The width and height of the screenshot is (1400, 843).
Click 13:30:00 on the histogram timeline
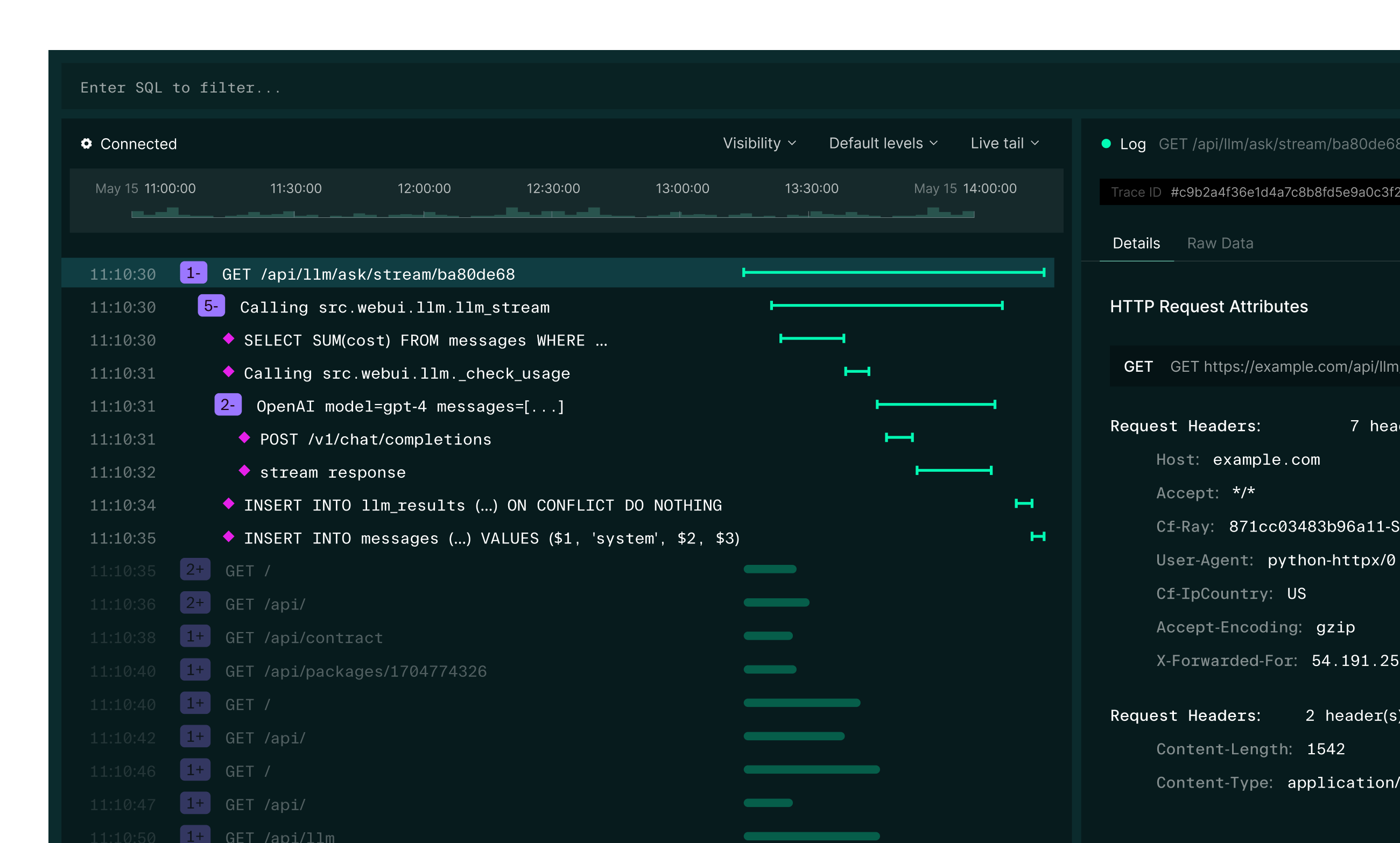pos(811,188)
